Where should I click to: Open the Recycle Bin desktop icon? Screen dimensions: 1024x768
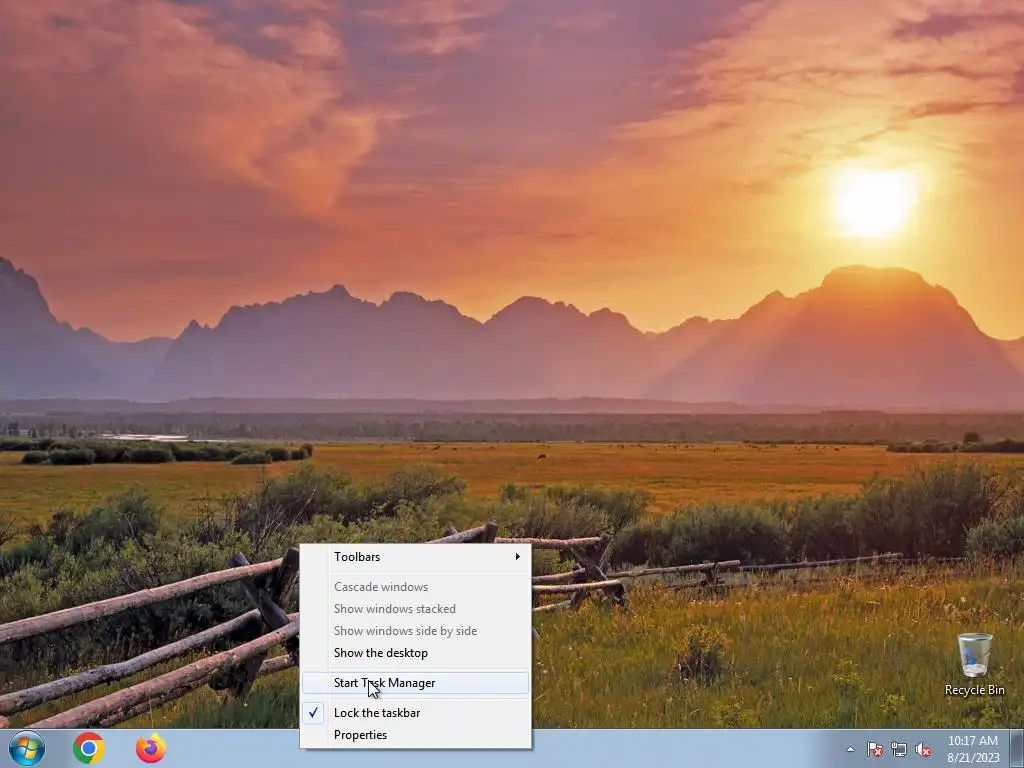974,664
